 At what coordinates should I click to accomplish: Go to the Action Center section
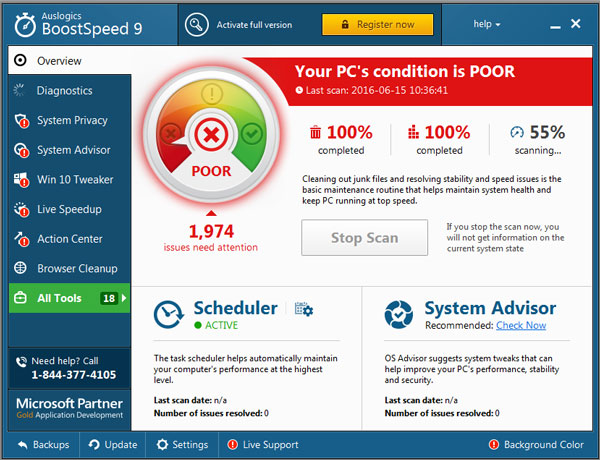pyautogui.click(x=70, y=239)
